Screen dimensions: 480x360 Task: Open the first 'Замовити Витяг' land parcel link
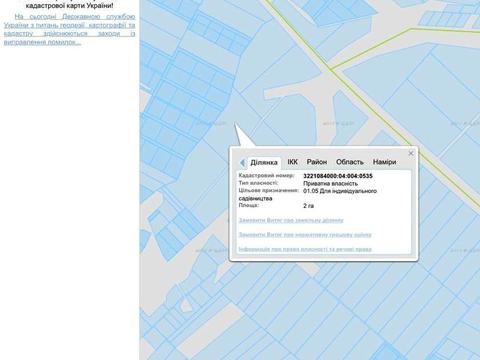pos(291,220)
